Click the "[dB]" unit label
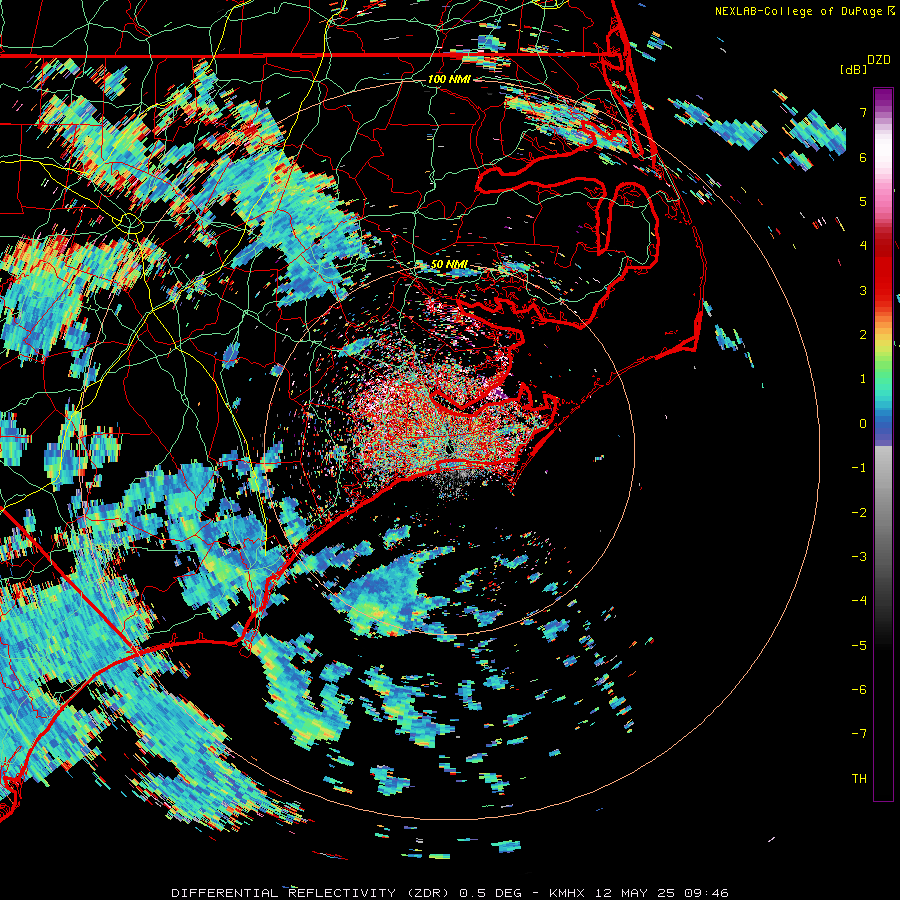The image size is (900, 900). (854, 69)
